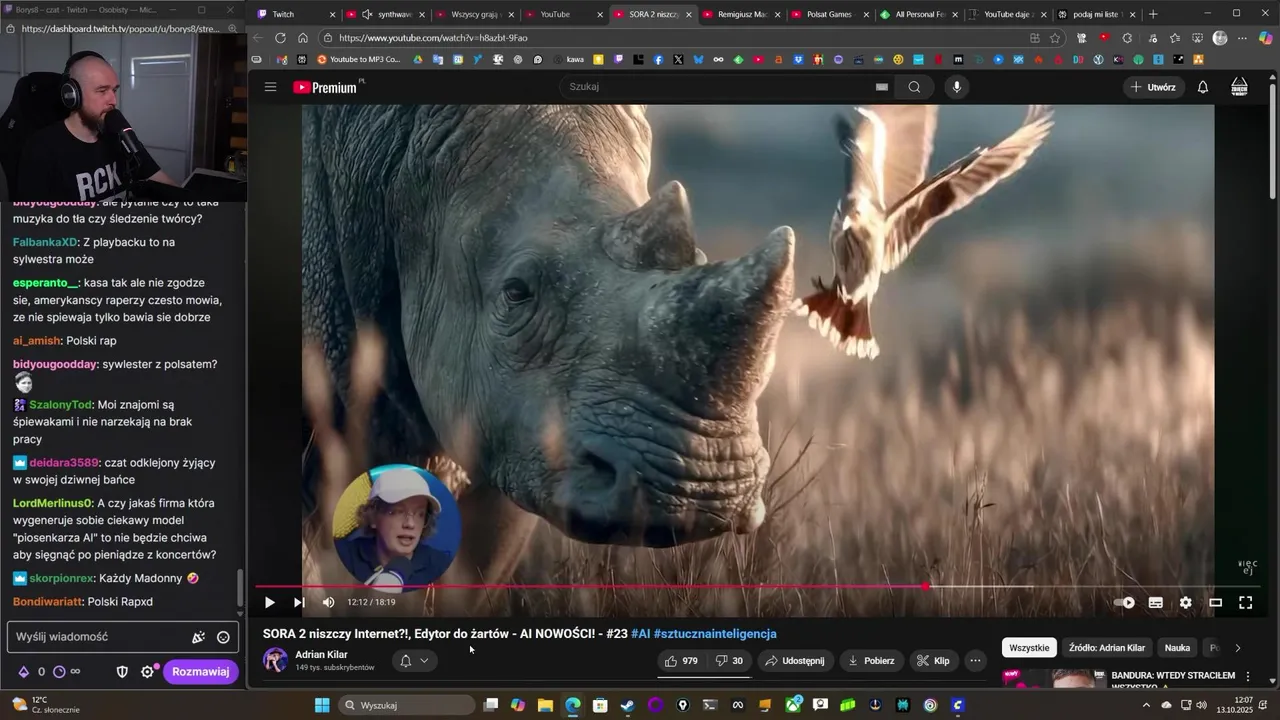1280x720 pixels.
Task: Open the YouTube hamburger guide menu
Action: (x=270, y=87)
